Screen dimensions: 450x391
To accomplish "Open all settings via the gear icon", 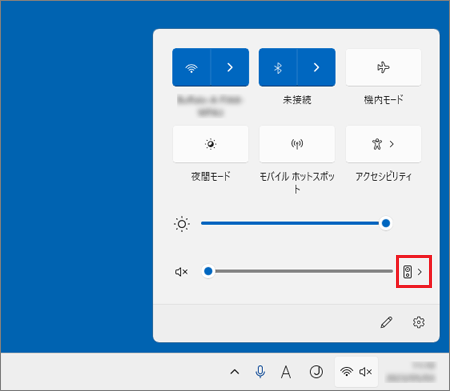I will pos(419,322).
